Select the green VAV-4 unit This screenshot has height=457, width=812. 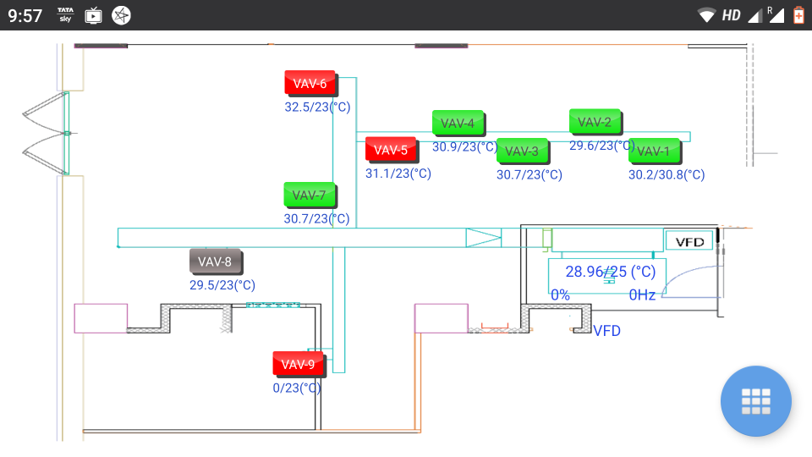pos(458,123)
